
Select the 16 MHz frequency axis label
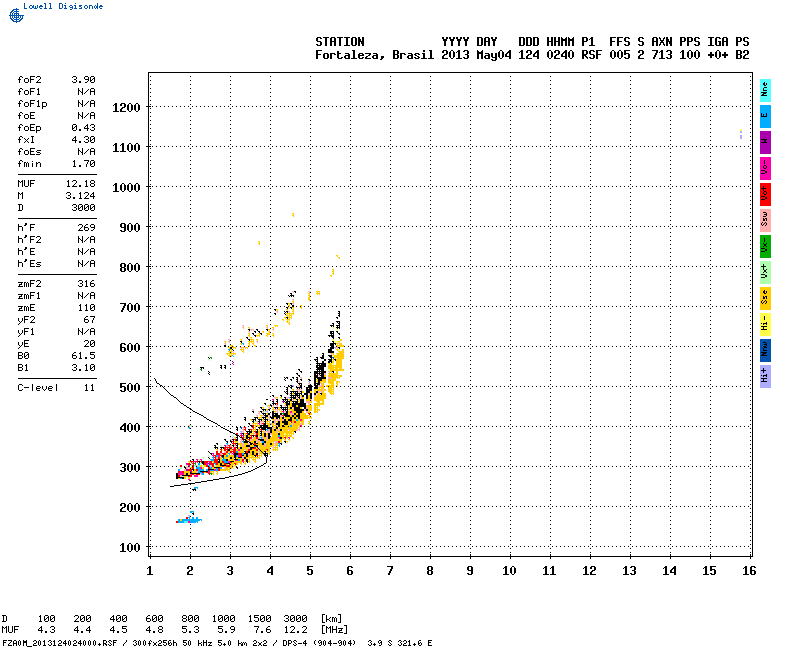coord(749,571)
